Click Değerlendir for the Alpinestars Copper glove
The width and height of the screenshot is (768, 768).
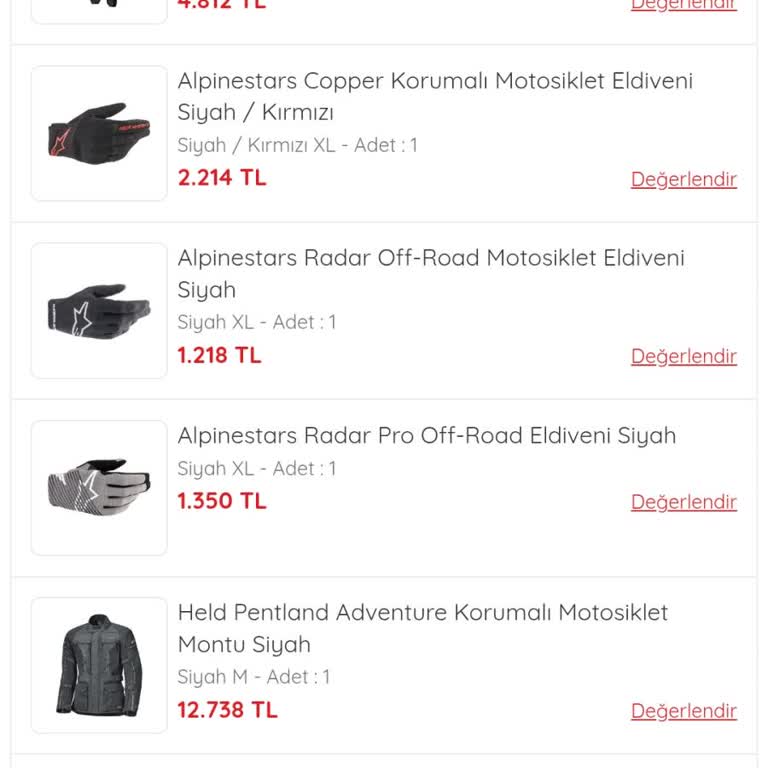683,179
